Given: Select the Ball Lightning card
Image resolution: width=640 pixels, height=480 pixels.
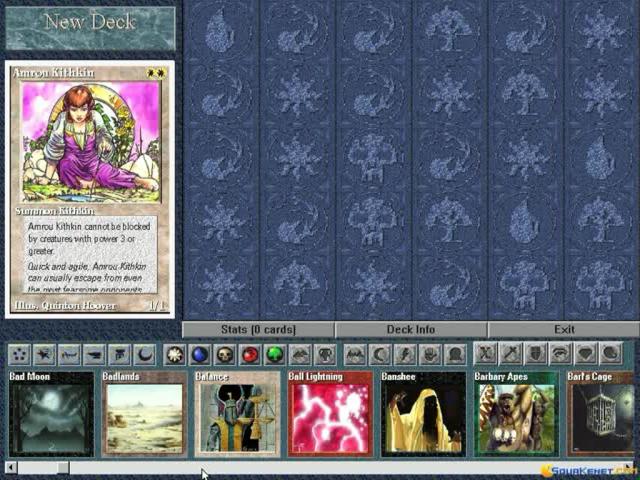Looking at the screenshot, I should (330, 414).
